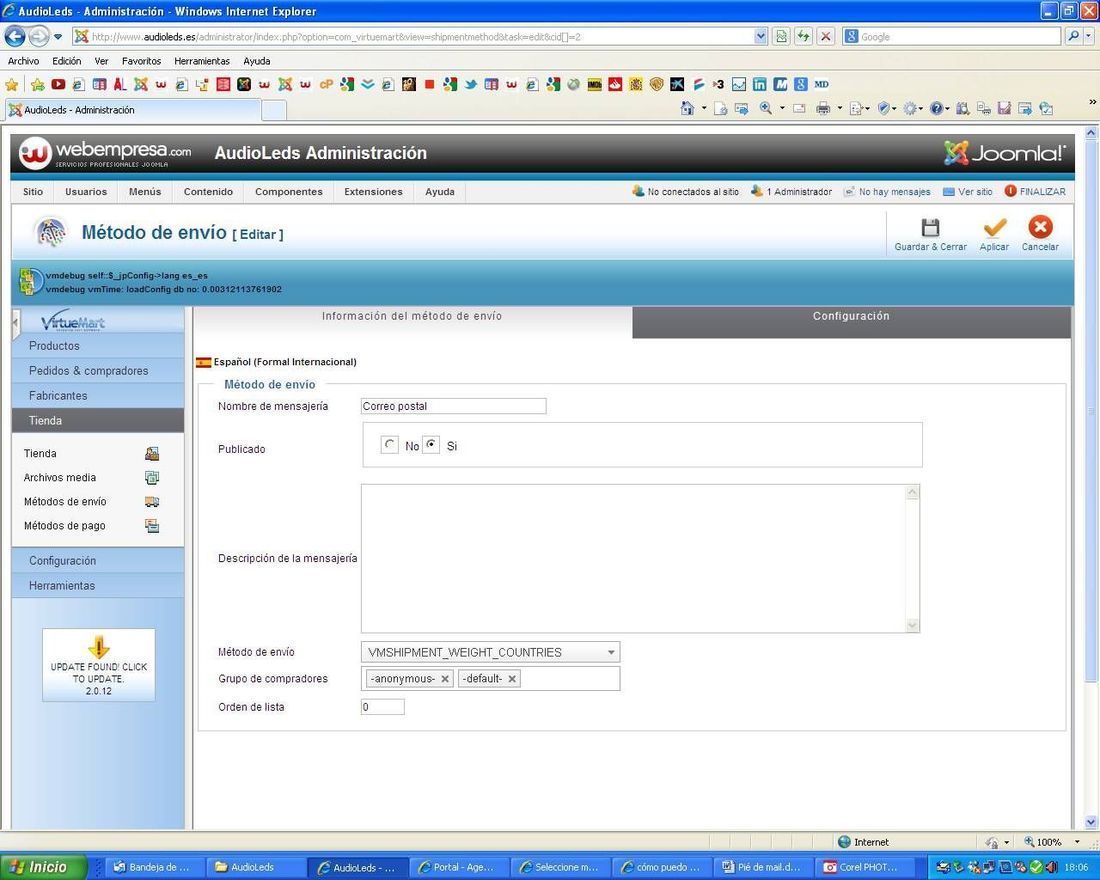1100x880 pixels.
Task: Open Métodos de envío truck icon
Action: pyautogui.click(x=152, y=502)
